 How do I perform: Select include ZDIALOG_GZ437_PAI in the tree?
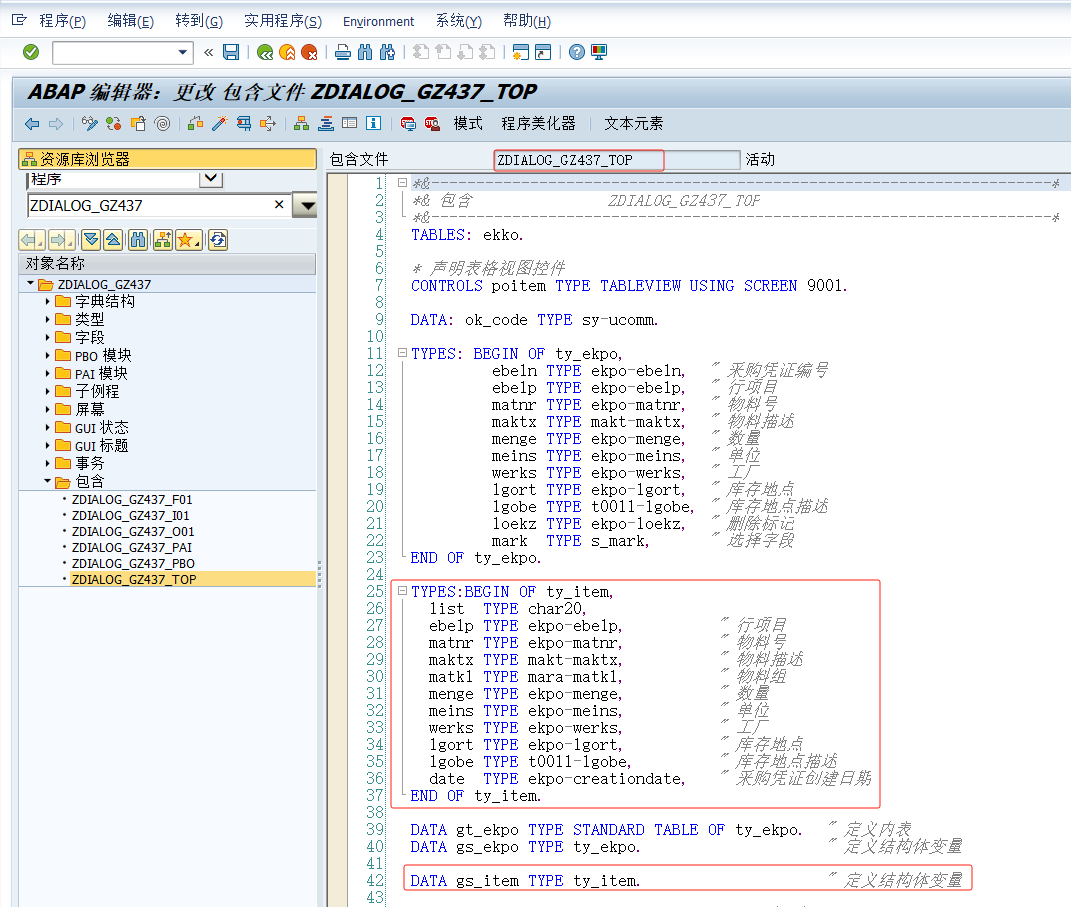click(x=132, y=548)
